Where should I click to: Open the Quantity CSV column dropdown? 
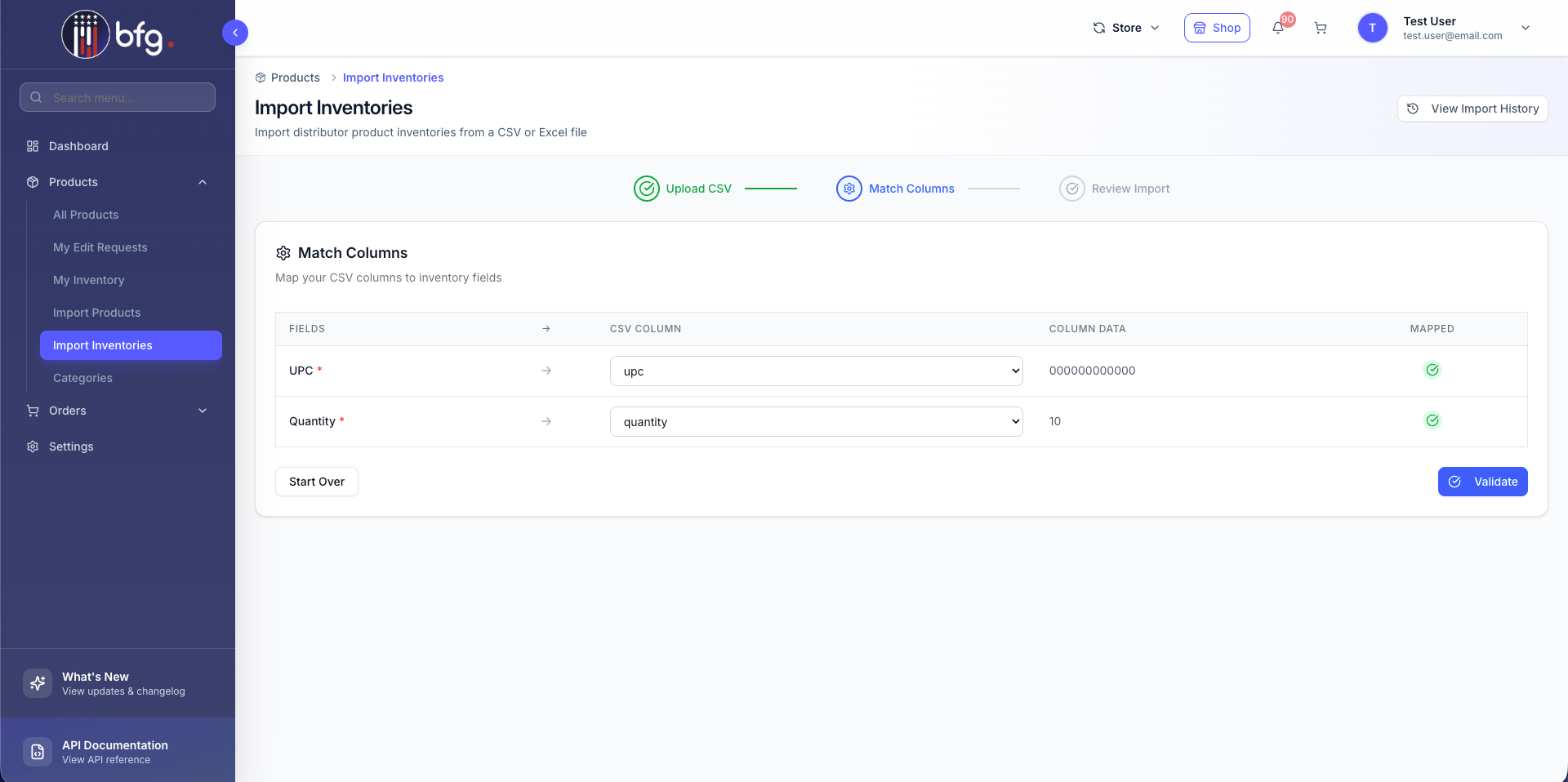[x=816, y=422]
